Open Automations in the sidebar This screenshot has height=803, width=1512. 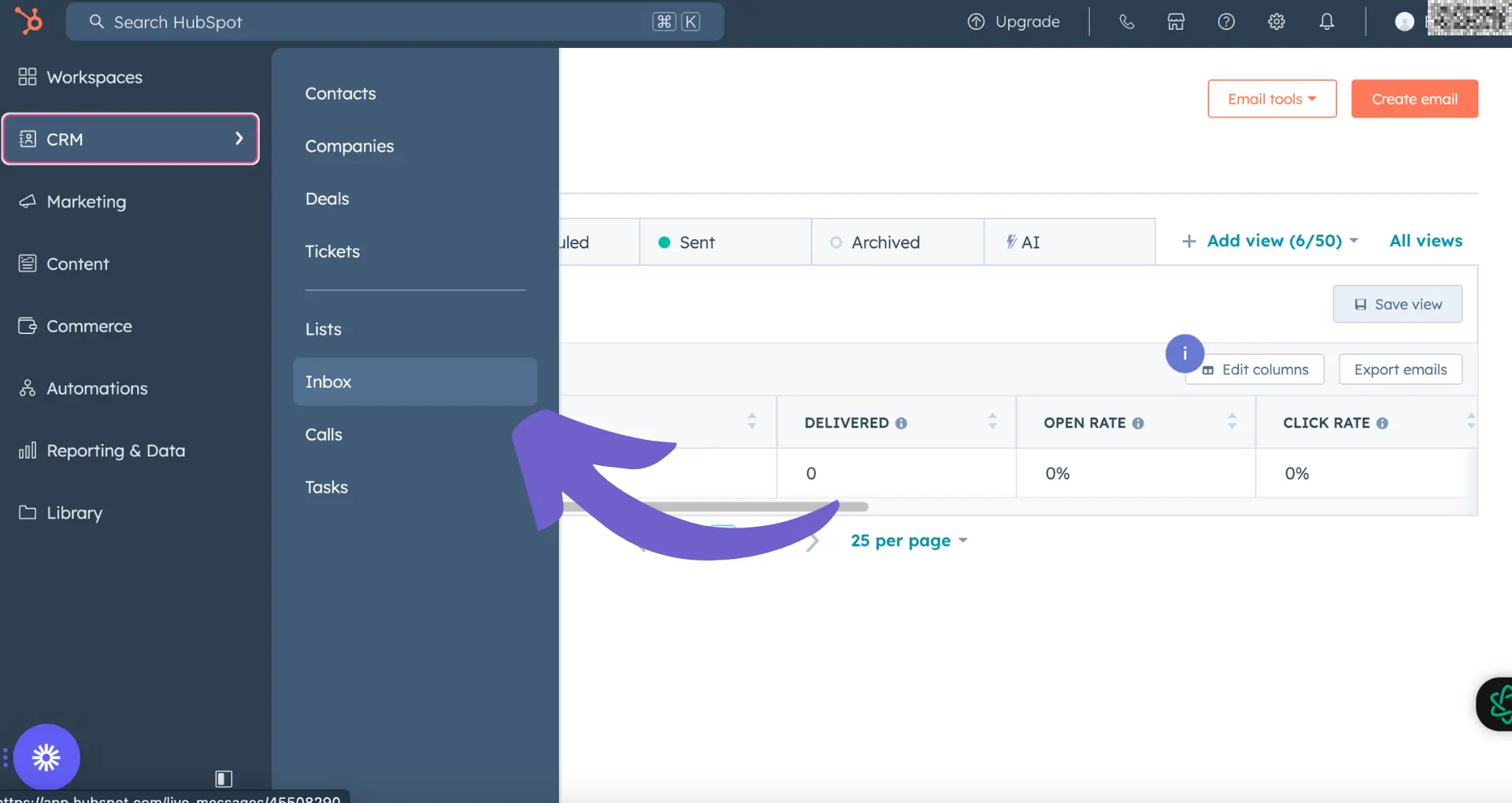[130, 387]
